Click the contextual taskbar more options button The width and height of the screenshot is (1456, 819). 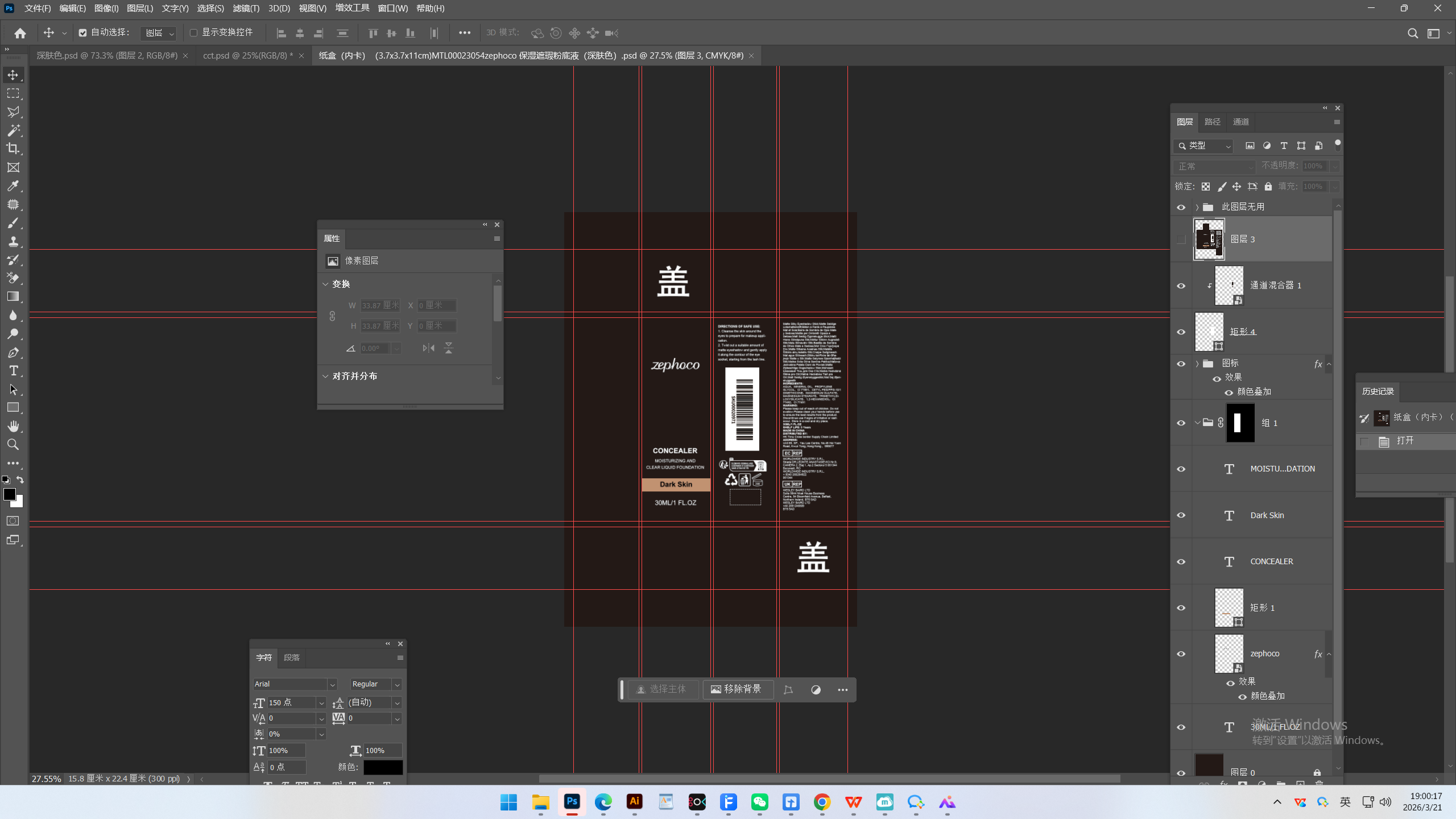point(842,690)
